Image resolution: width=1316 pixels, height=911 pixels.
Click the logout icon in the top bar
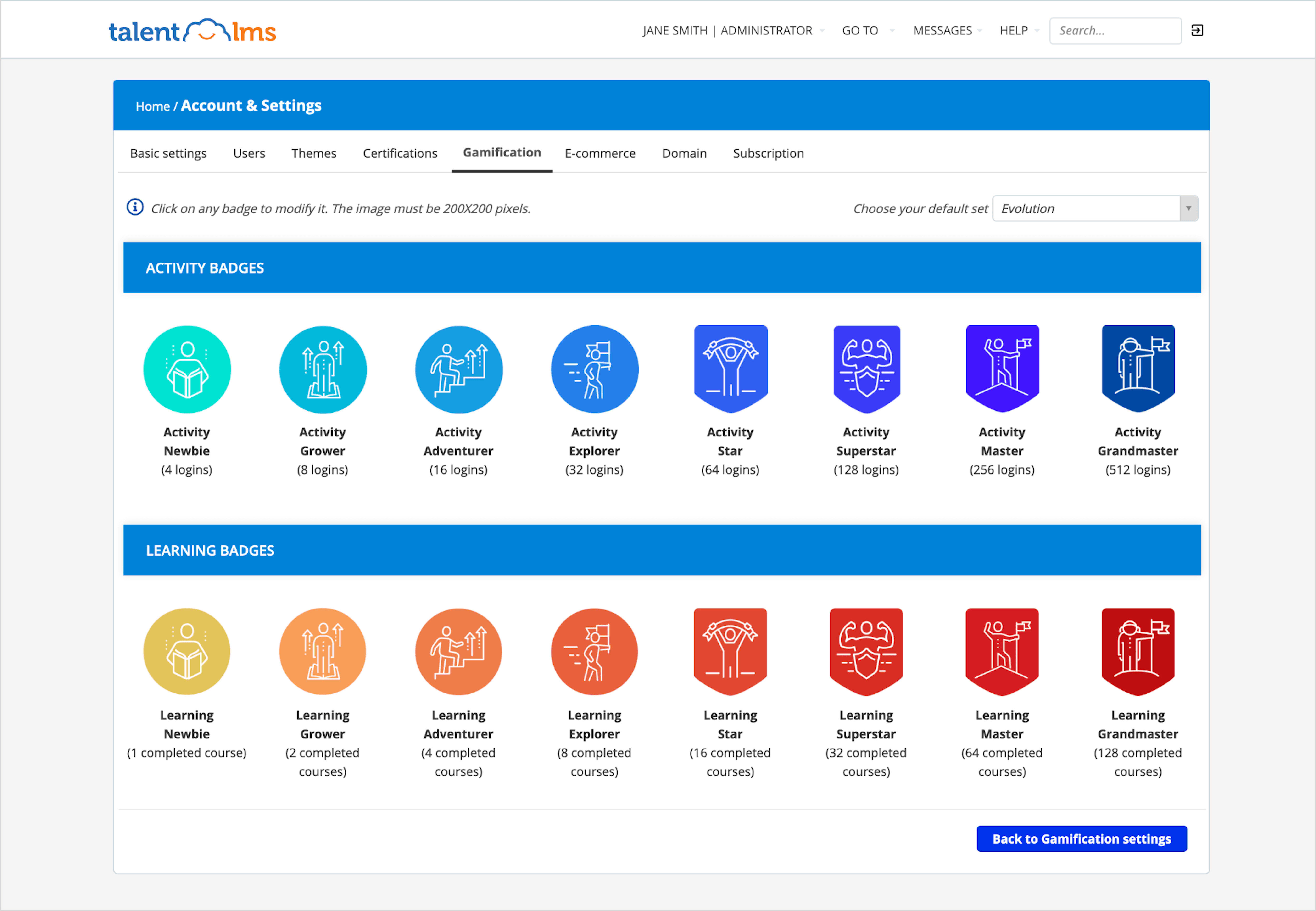pos(1197,30)
